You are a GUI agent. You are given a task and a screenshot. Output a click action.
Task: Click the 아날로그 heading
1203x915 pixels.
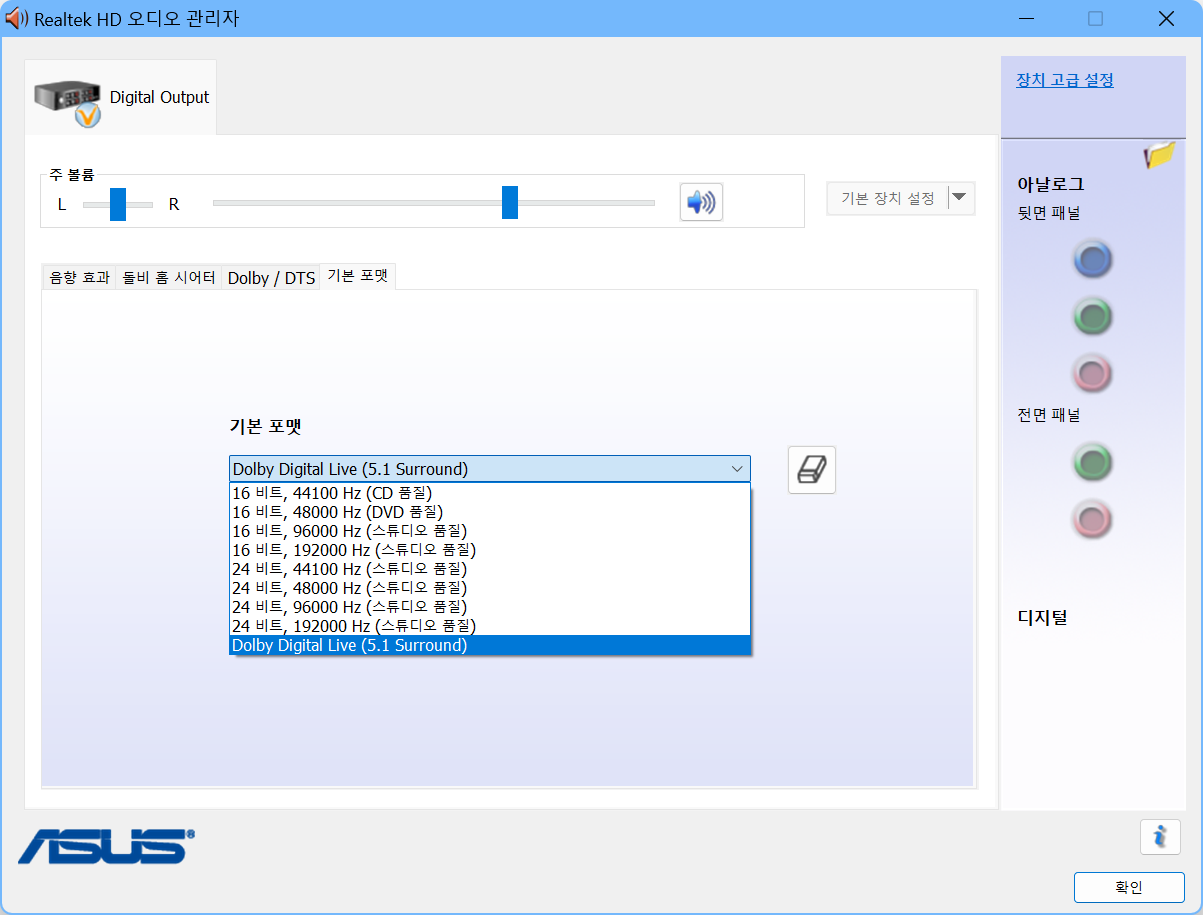pos(1051,184)
